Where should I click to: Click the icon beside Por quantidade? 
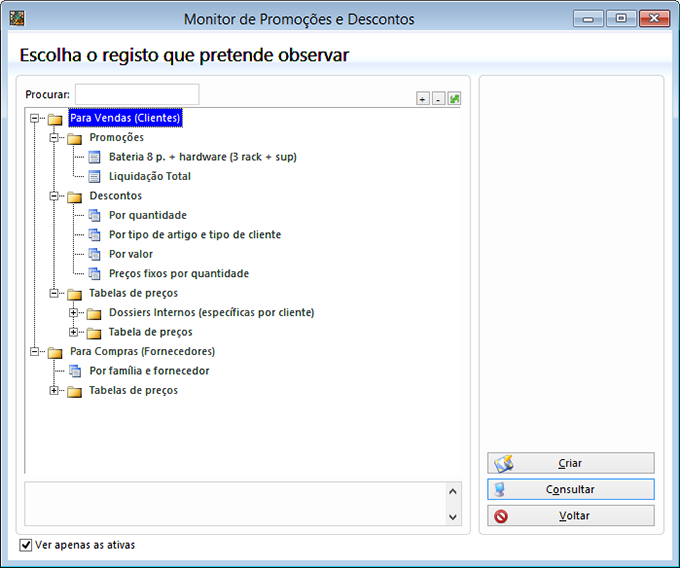[94, 215]
